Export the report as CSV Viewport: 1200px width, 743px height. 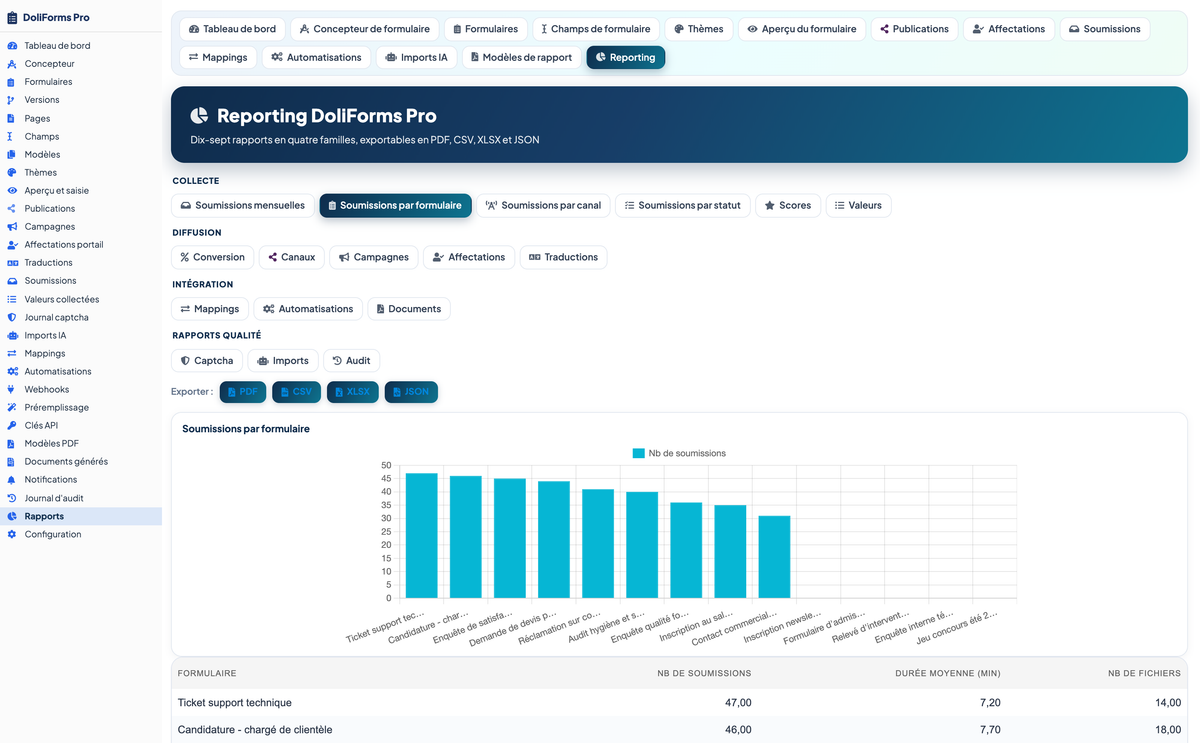click(297, 392)
